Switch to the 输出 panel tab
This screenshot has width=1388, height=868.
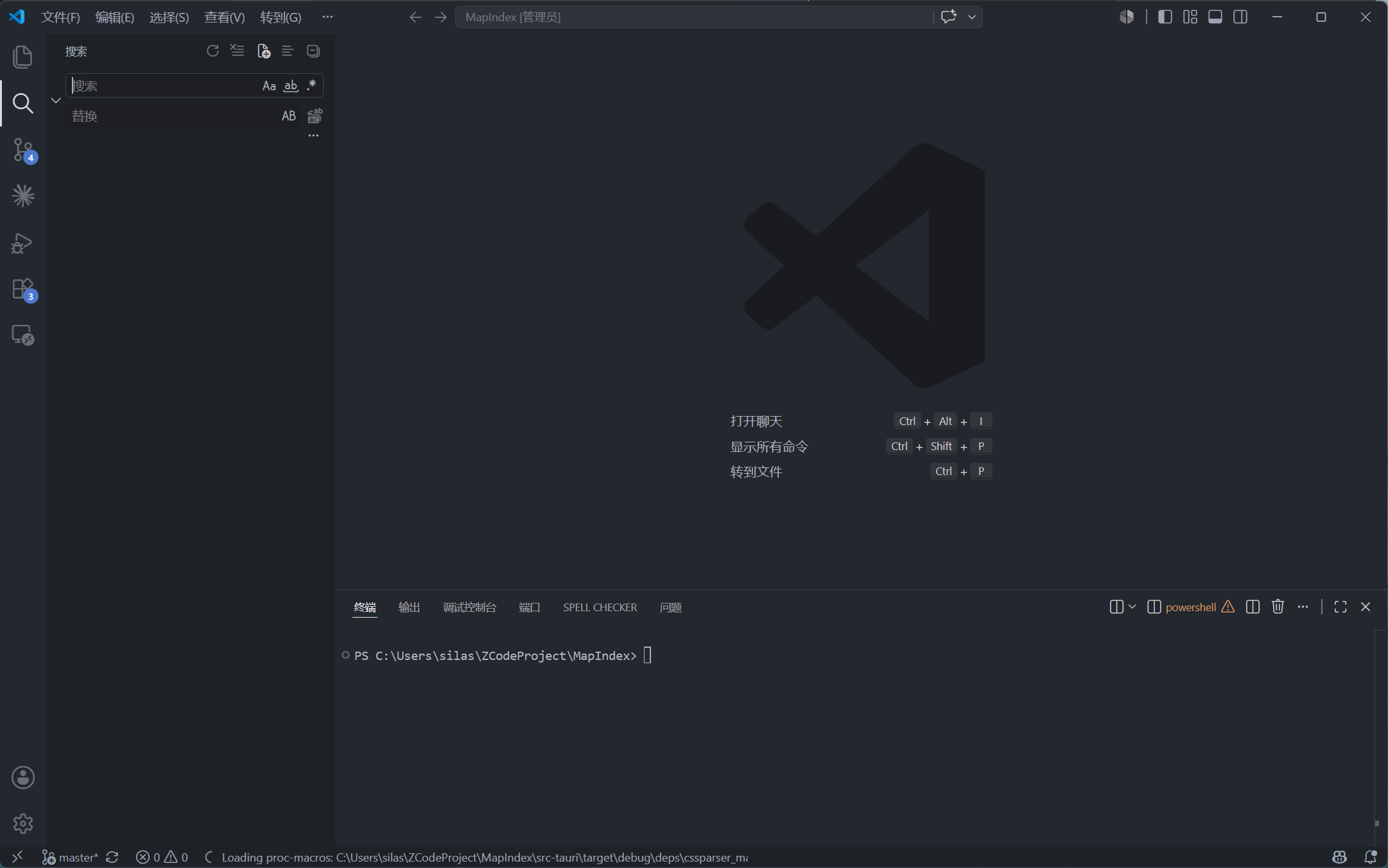pyautogui.click(x=409, y=607)
